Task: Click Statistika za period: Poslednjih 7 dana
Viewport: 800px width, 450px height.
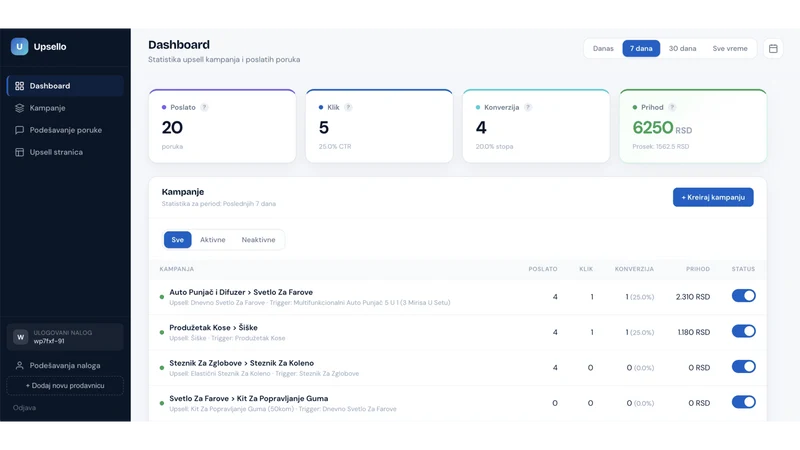Action: [218, 204]
